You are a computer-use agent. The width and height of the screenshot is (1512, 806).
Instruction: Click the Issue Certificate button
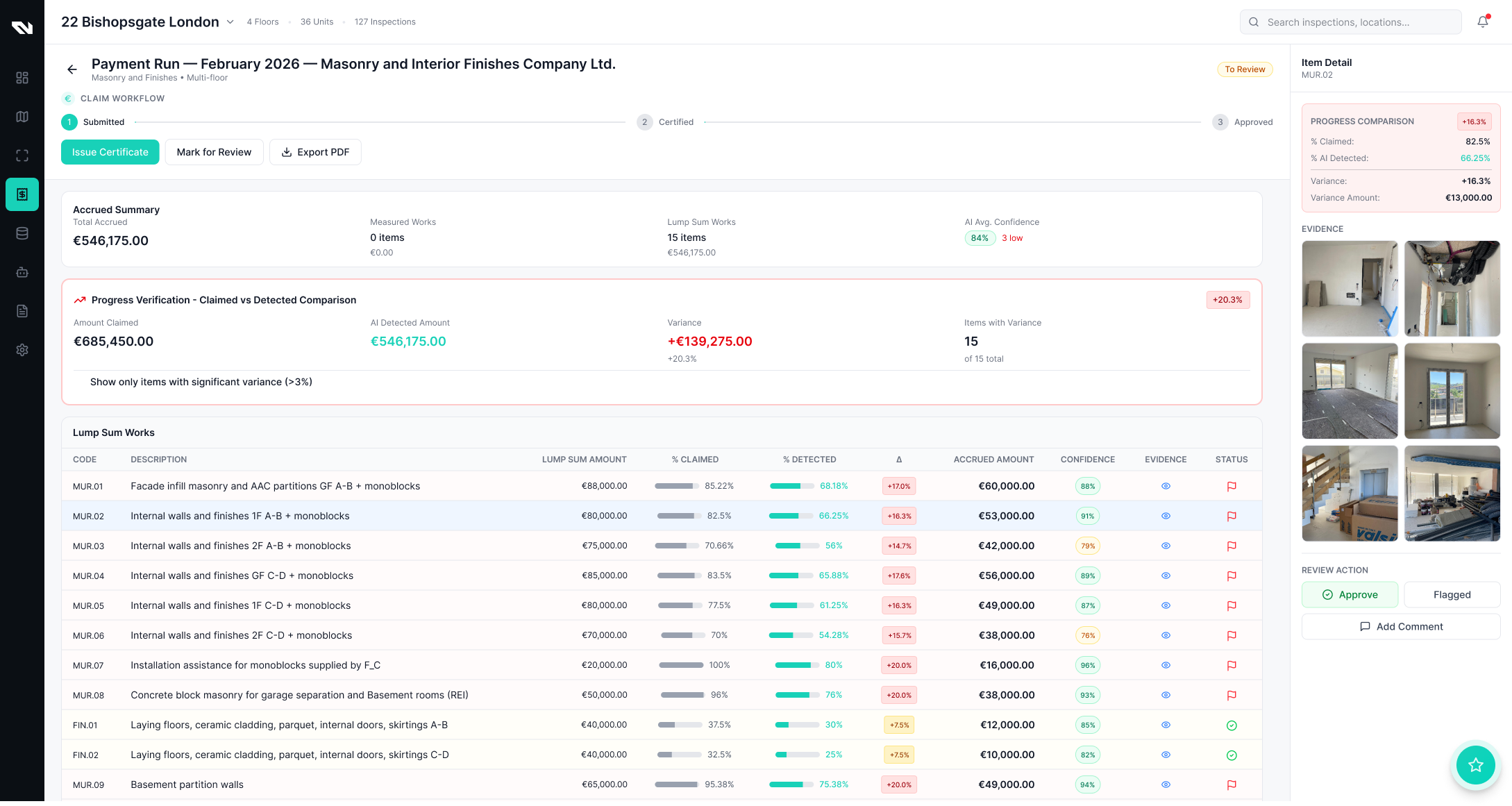click(x=110, y=152)
